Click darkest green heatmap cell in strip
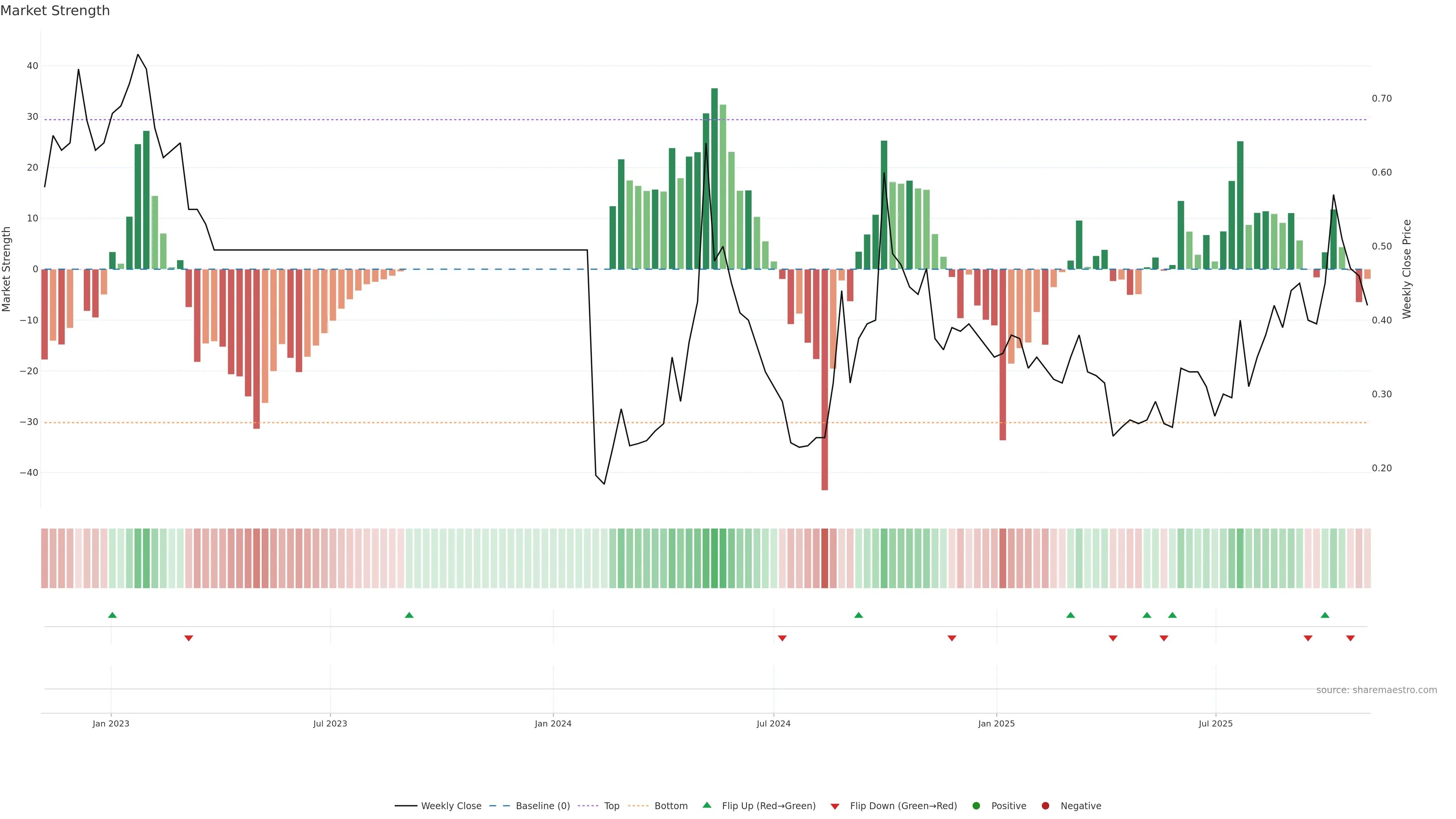The width and height of the screenshot is (1456, 819). pos(714,559)
